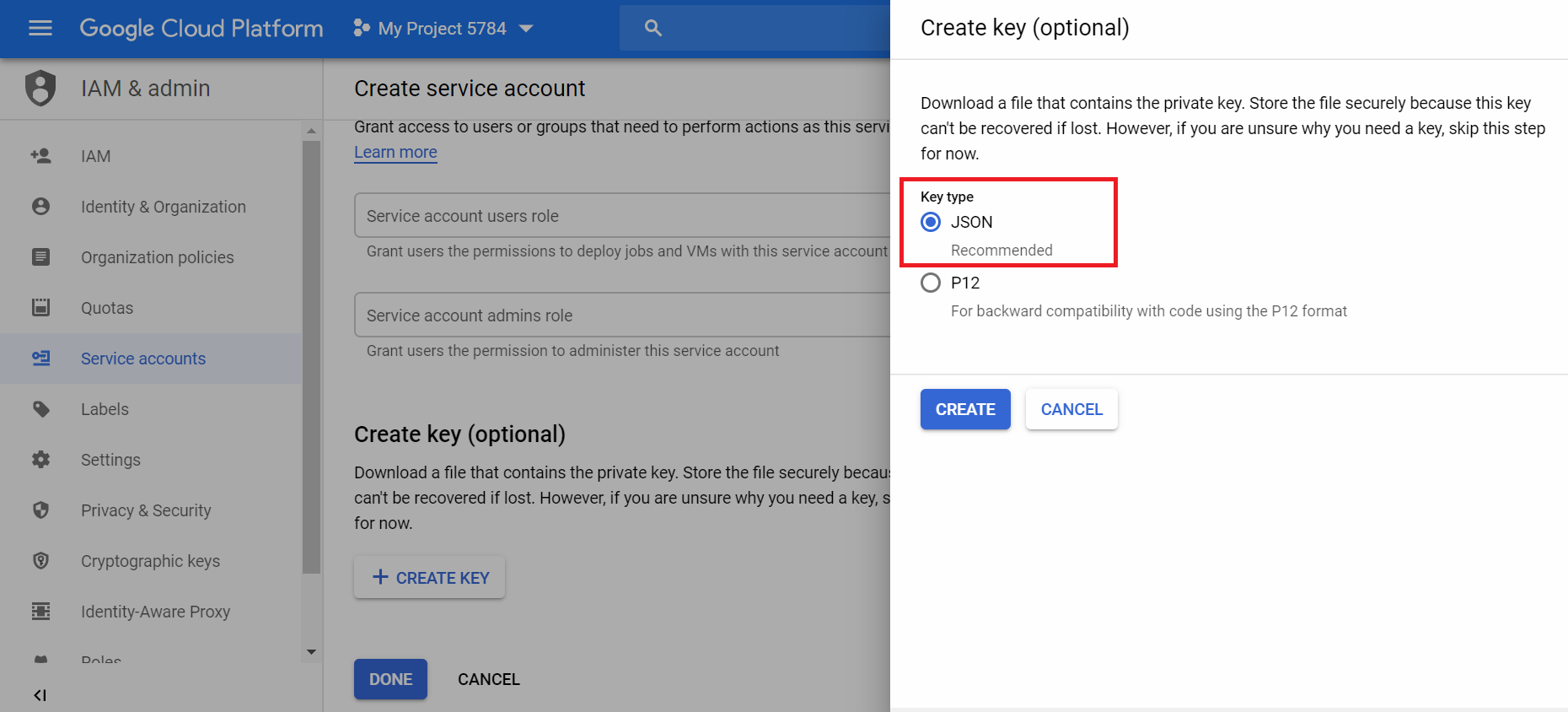Click the 'Key type' label
1568x712 pixels.
click(947, 197)
